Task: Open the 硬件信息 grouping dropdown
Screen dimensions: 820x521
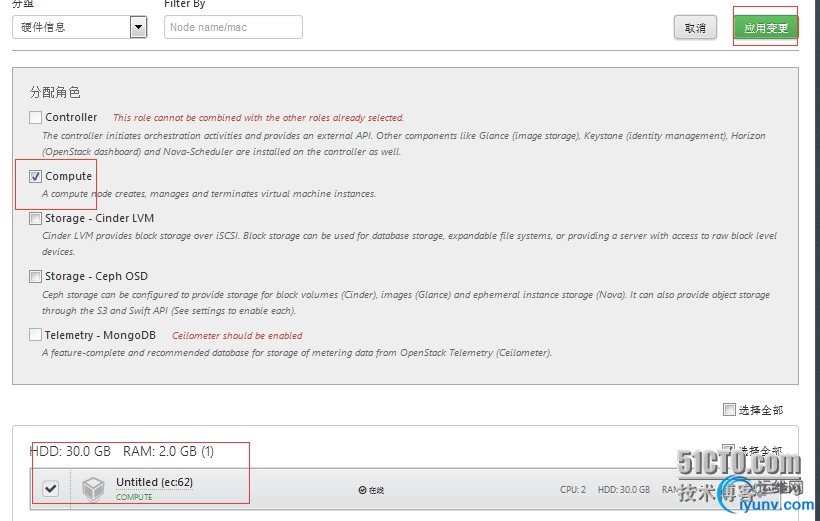Action: click(x=79, y=27)
